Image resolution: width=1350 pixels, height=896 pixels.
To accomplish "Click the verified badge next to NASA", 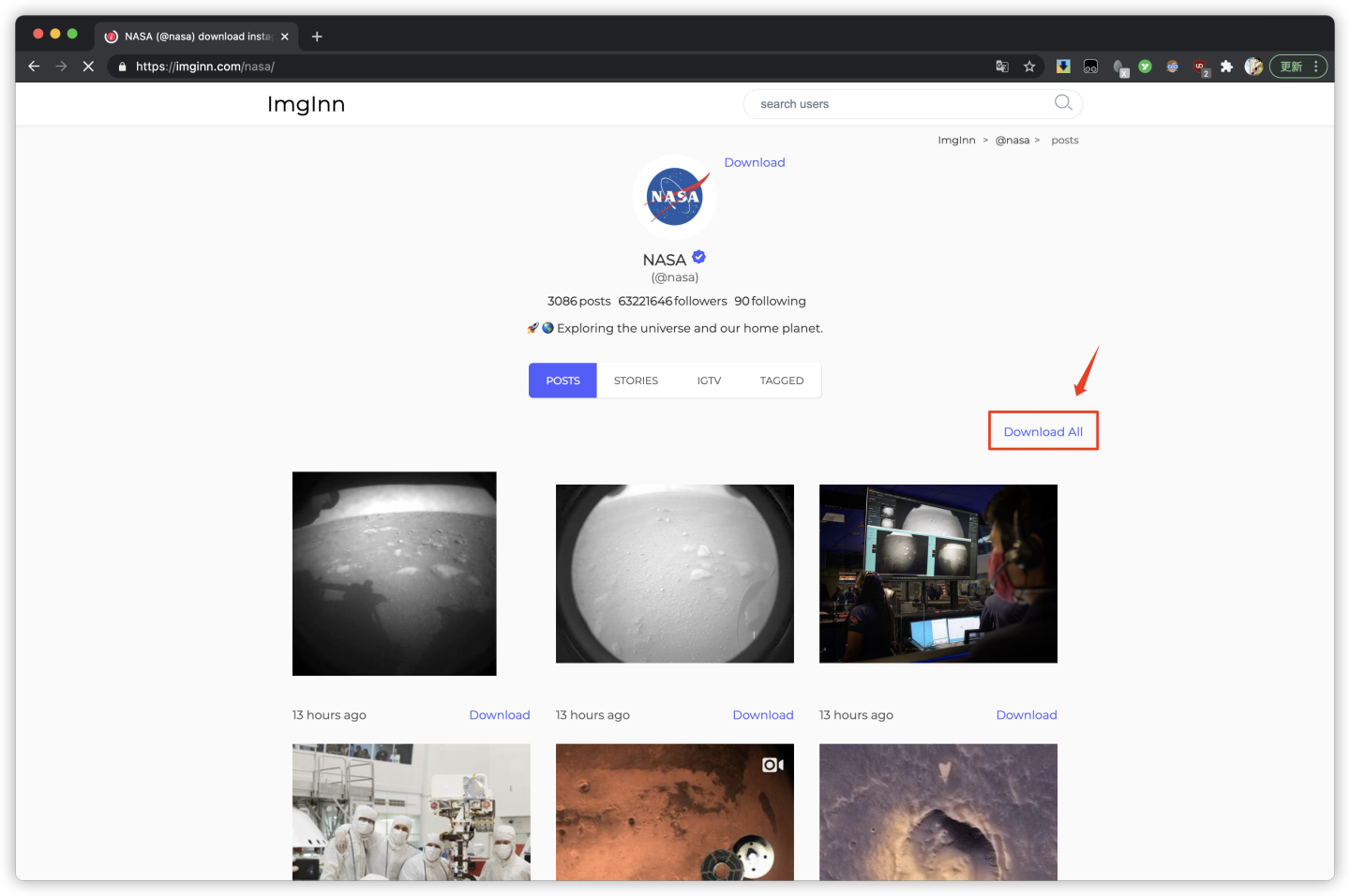I will click(x=699, y=257).
